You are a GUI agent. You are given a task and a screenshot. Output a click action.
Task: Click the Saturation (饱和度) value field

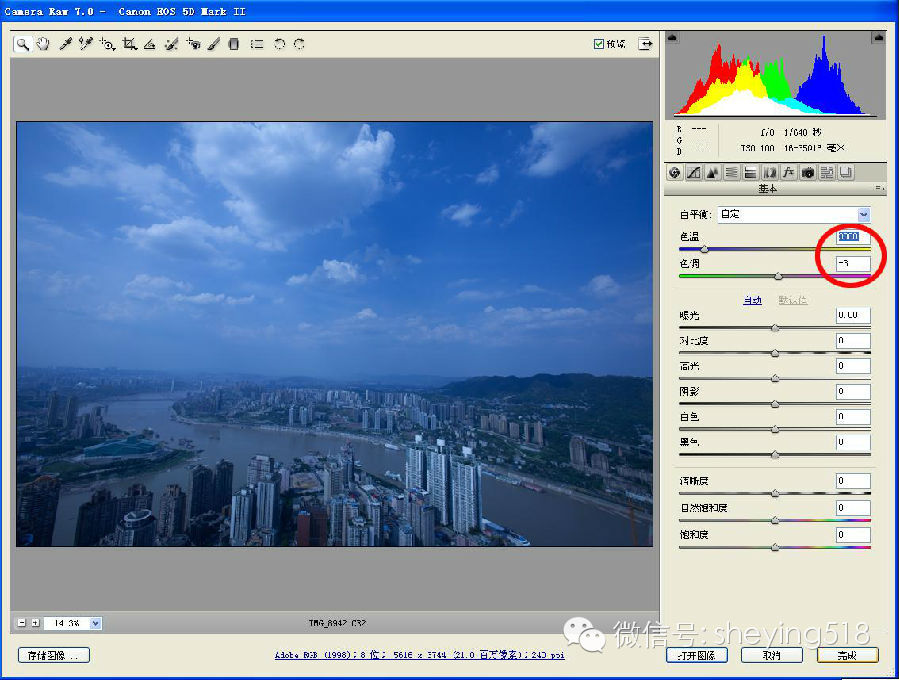(x=853, y=535)
